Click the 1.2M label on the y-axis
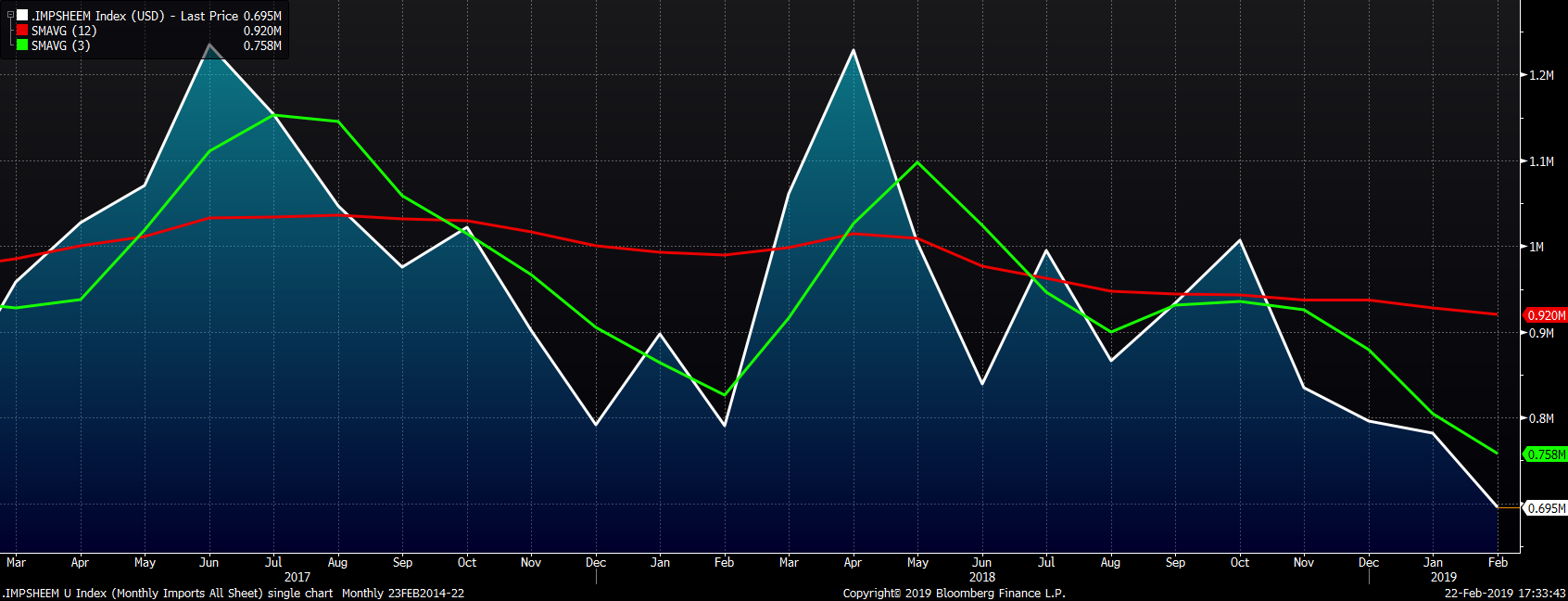Screen dimensions: 1568x601 tap(1541, 75)
